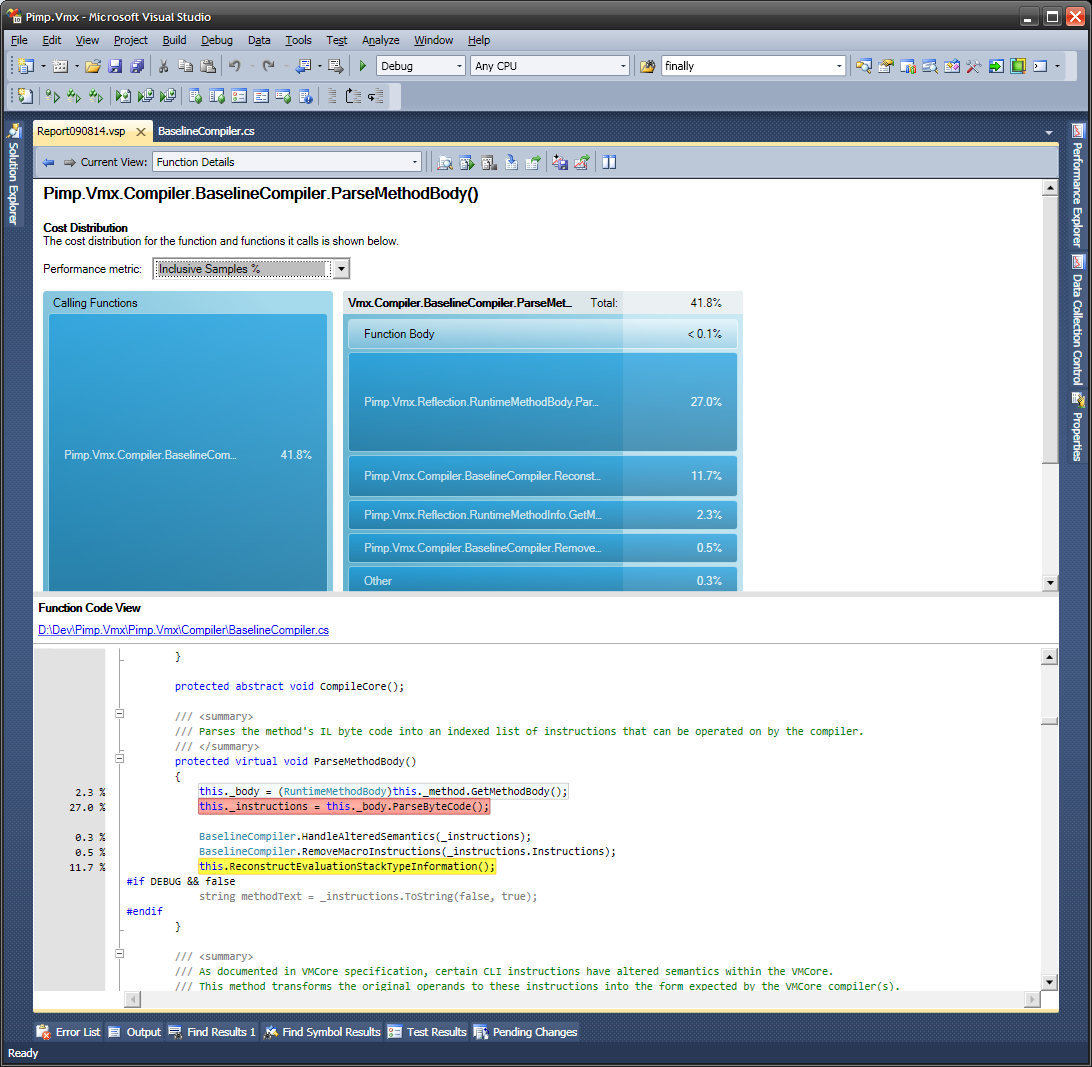Click the Find in Files binoculars icon
The image size is (1092, 1067).
(x=648, y=66)
